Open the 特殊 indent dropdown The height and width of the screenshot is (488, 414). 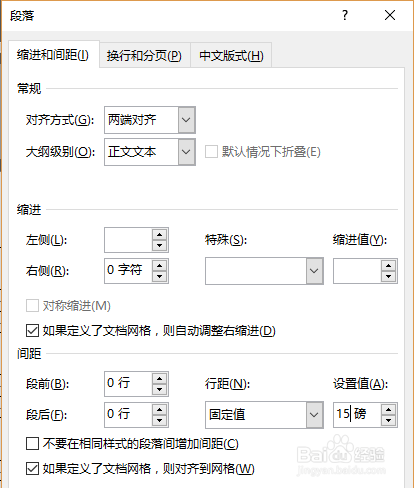[x=314, y=271]
